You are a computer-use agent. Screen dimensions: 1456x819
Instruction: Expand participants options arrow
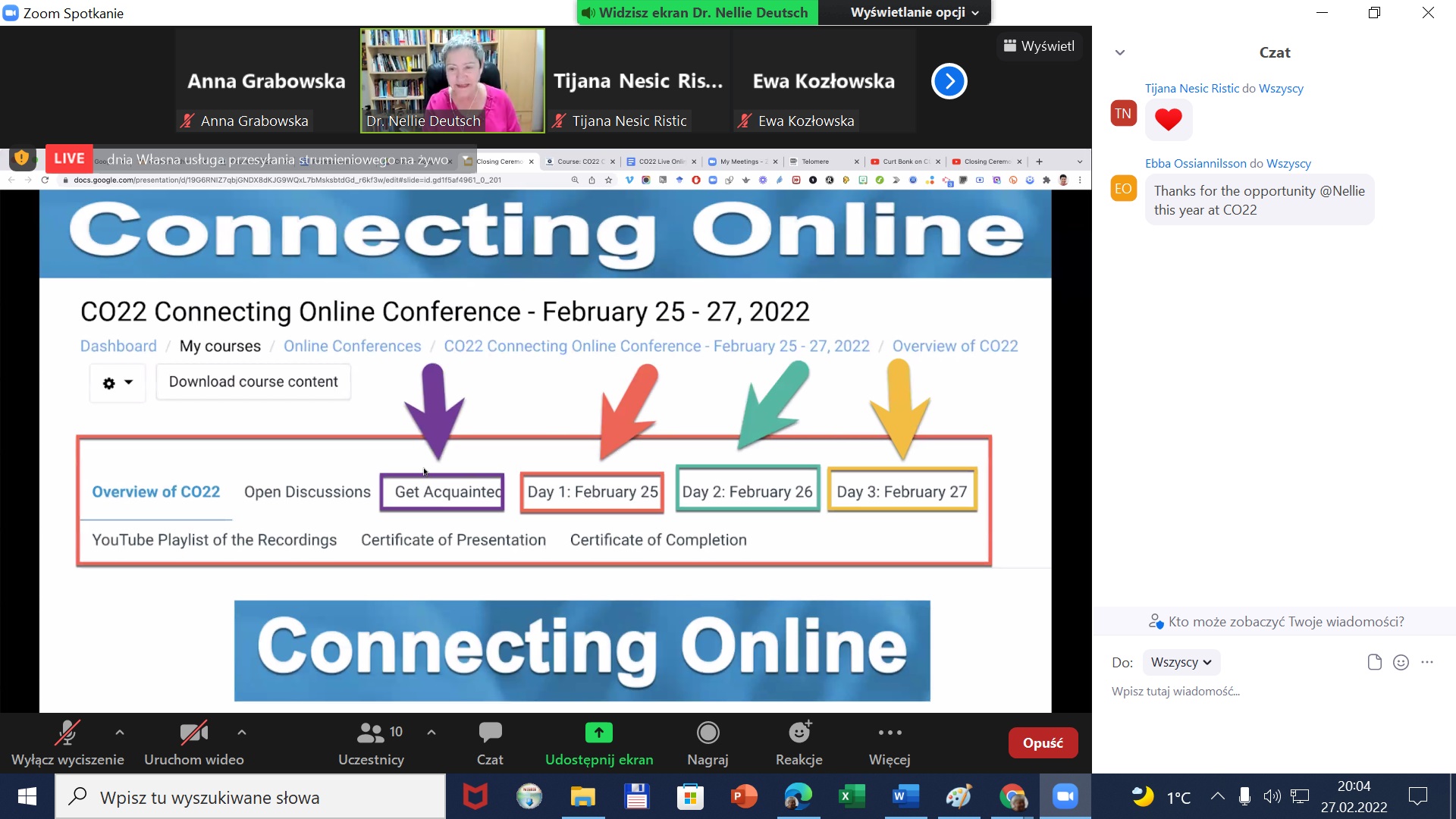(x=431, y=733)
